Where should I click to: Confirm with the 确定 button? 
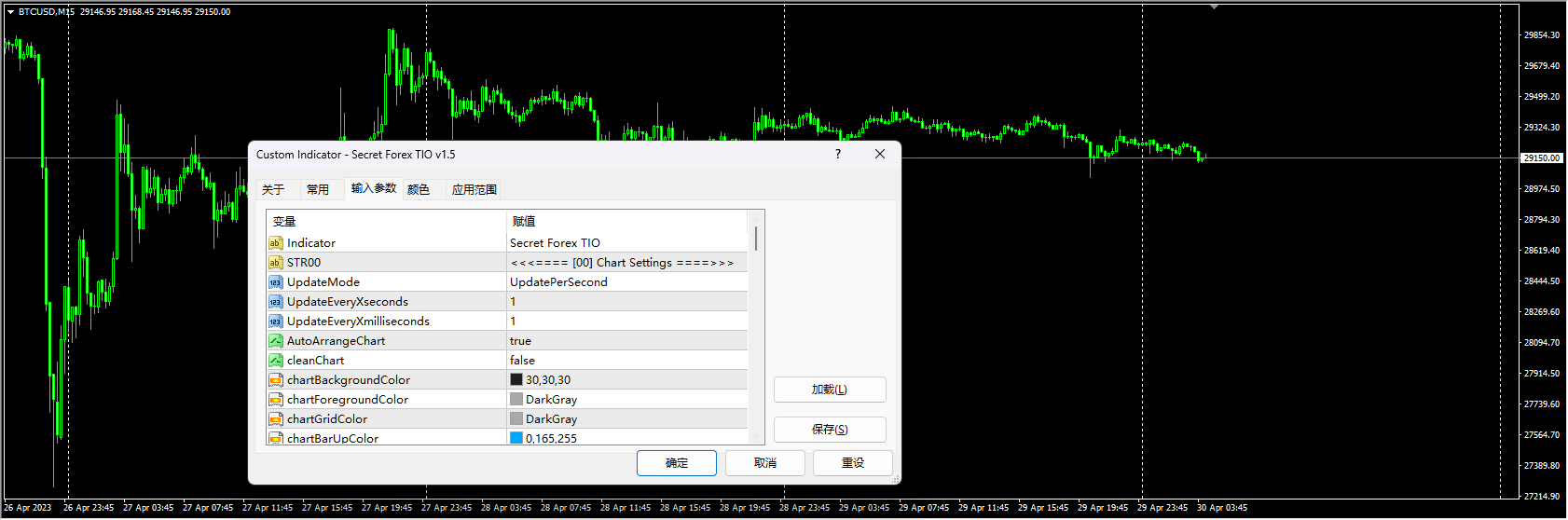tap(677, 463)
